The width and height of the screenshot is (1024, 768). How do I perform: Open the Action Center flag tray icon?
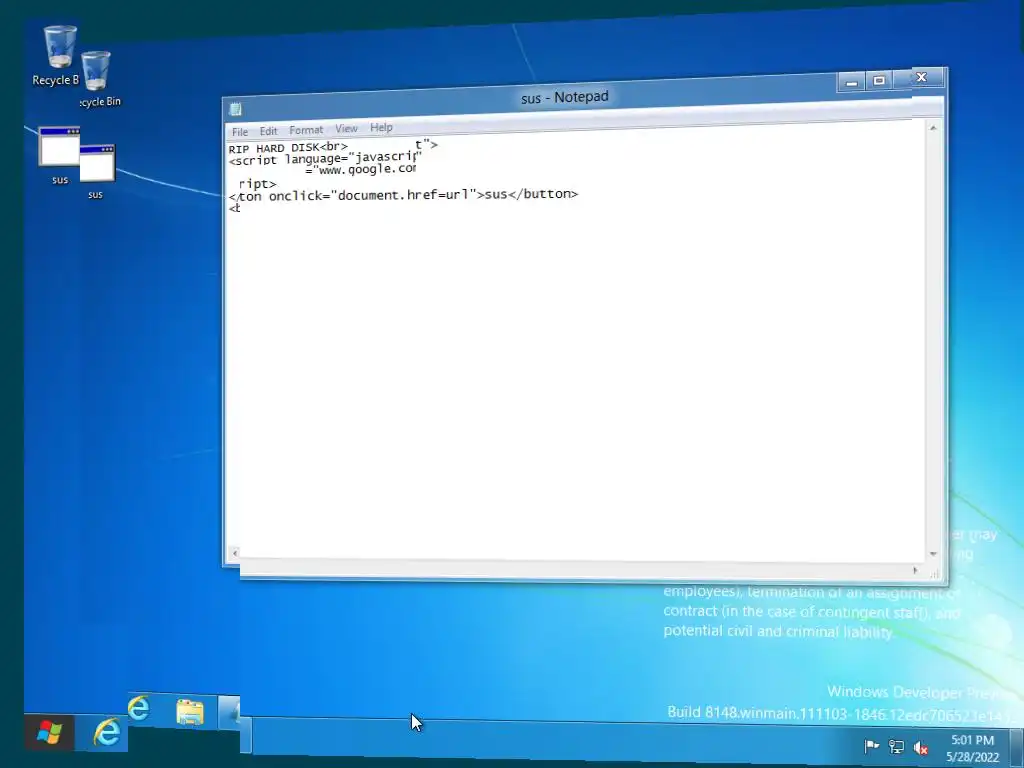click(871, 746)
